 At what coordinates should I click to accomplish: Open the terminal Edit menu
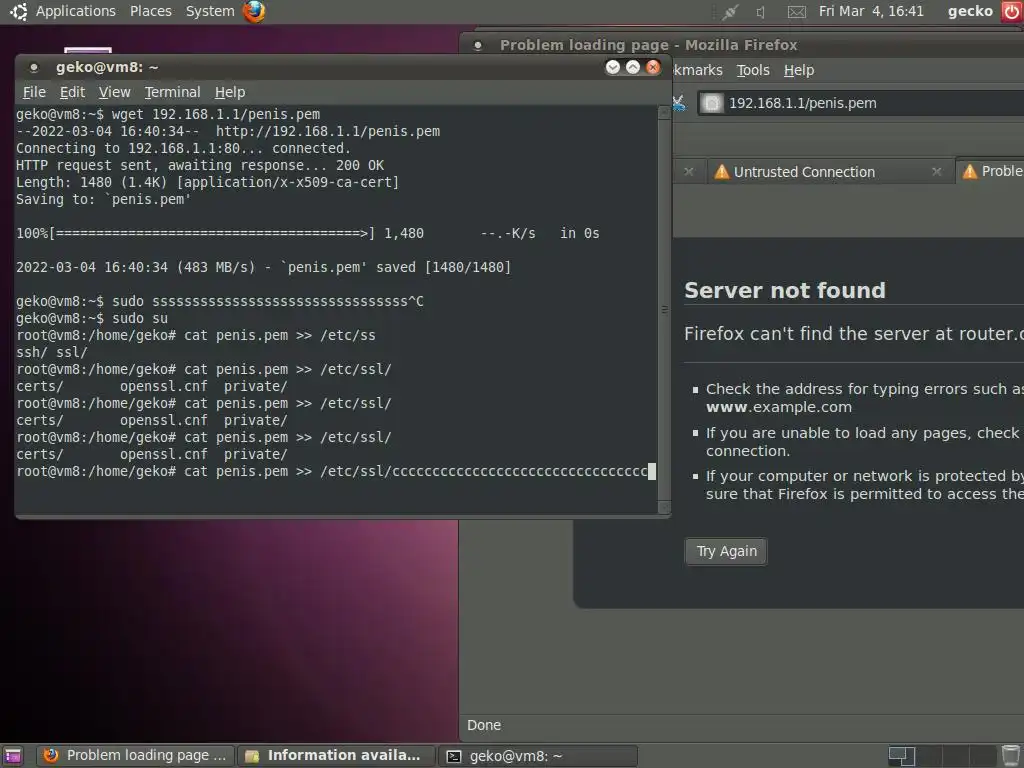pos(72,92)
